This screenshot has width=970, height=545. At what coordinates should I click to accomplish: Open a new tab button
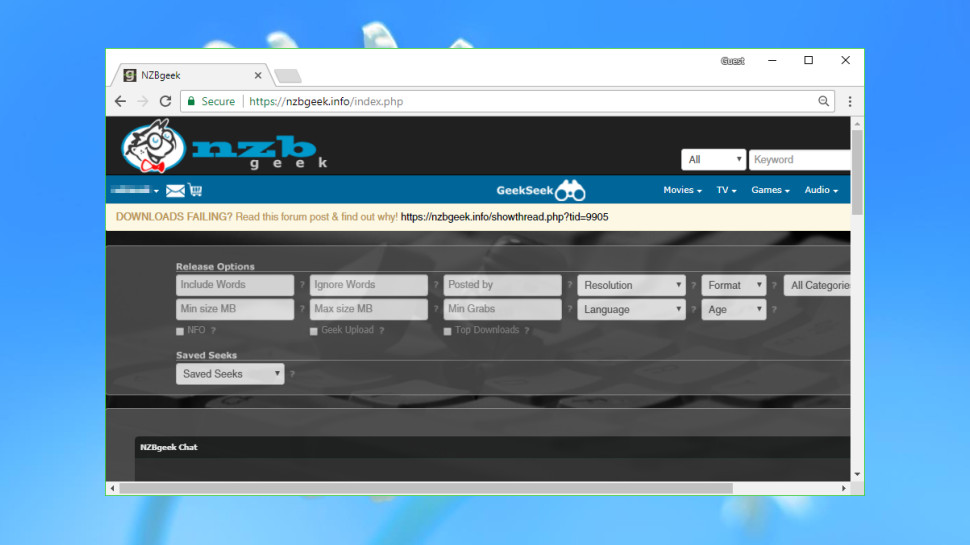point(288,76)
